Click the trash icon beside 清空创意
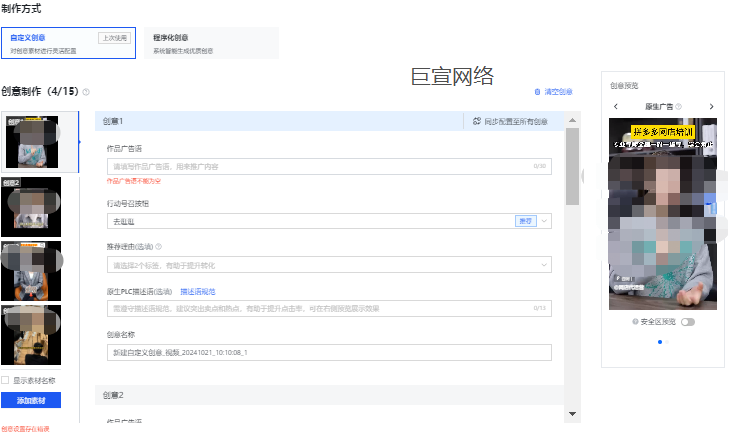This screenshot has width=730, height=438. (537, 92)
